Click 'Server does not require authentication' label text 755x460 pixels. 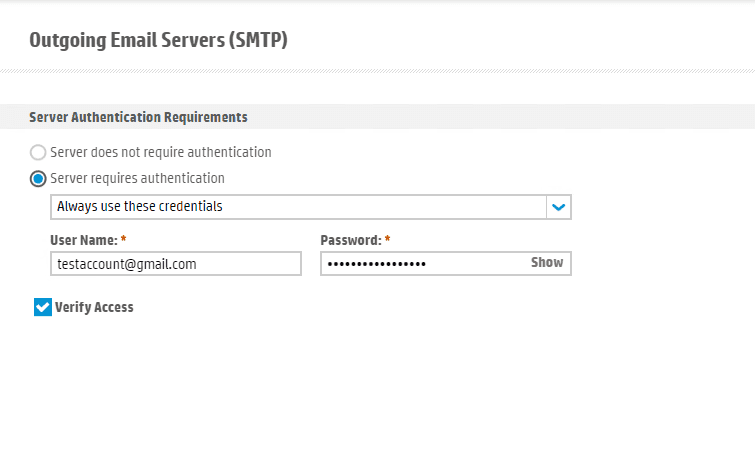coord(160,153)
